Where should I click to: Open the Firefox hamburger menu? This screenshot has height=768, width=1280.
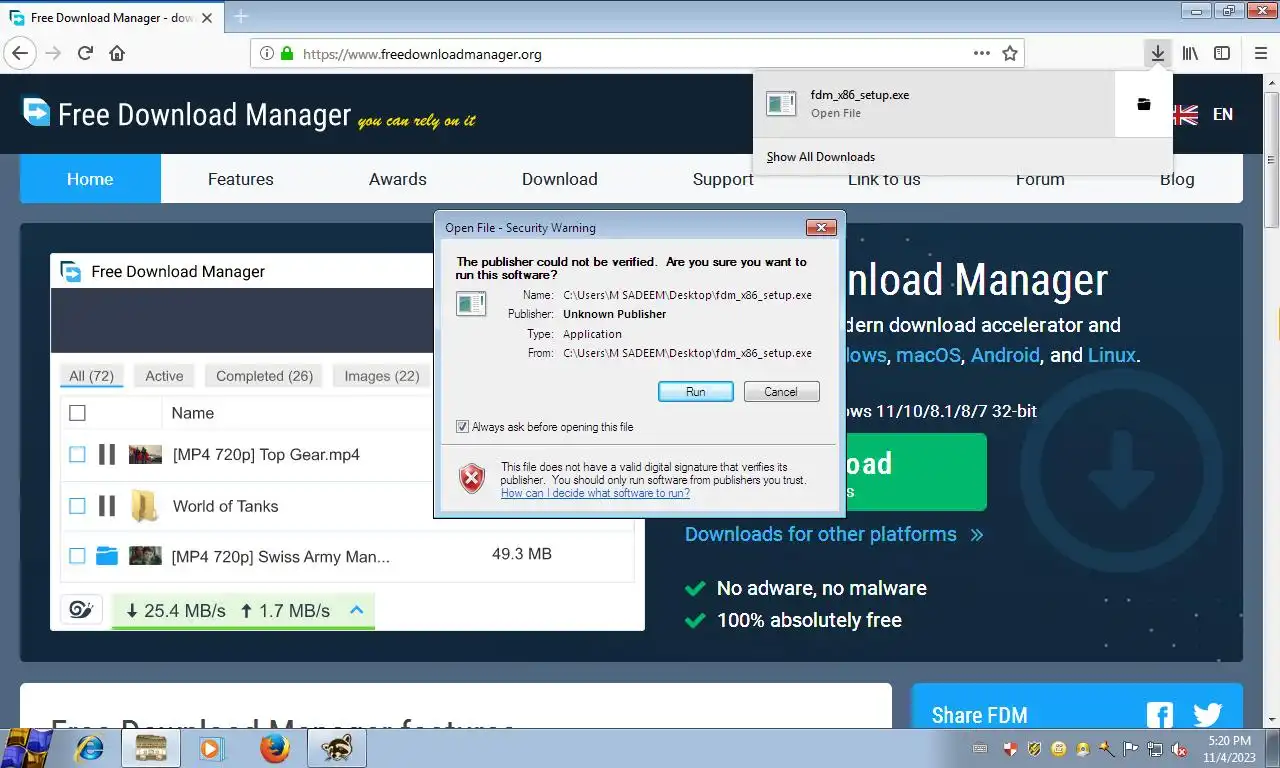tap(1260, 53)
